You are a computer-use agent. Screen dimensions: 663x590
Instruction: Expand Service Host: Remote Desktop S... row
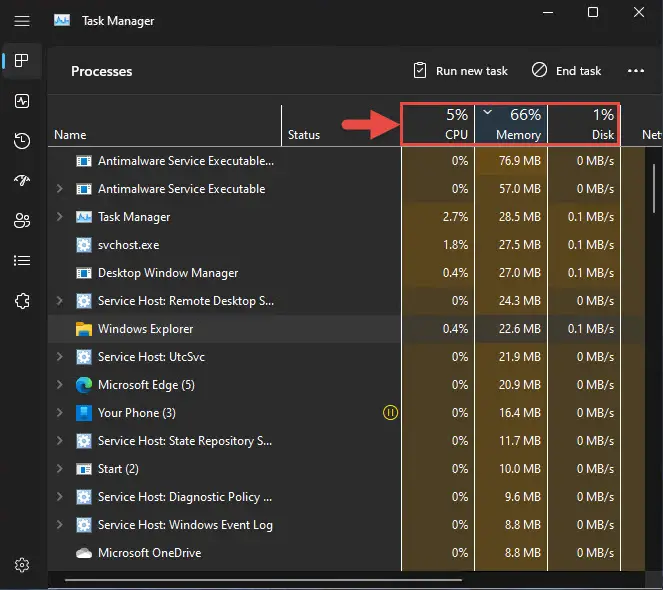coord(60,301)
